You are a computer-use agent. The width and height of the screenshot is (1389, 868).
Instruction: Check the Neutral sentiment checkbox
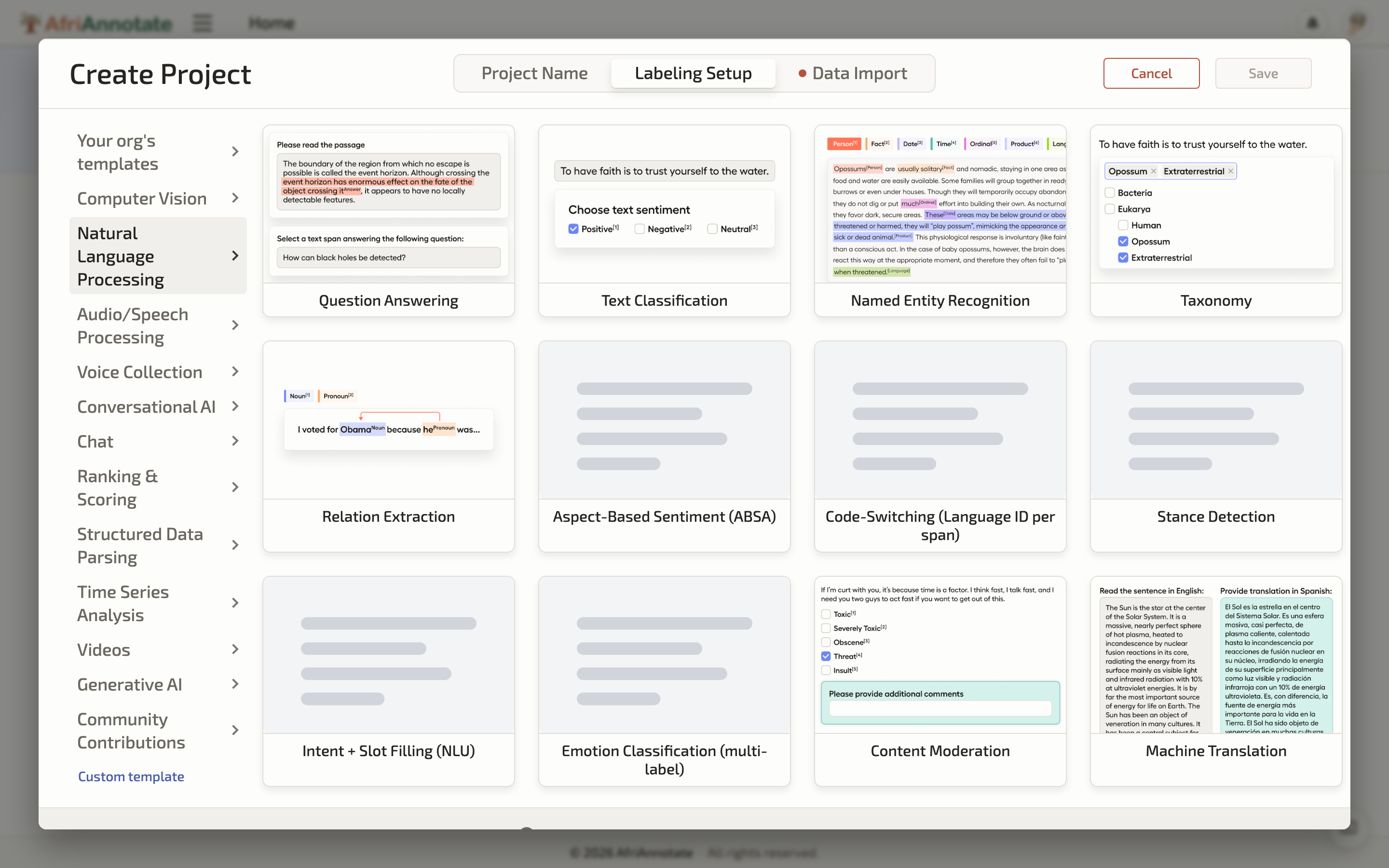coord(712,229)
